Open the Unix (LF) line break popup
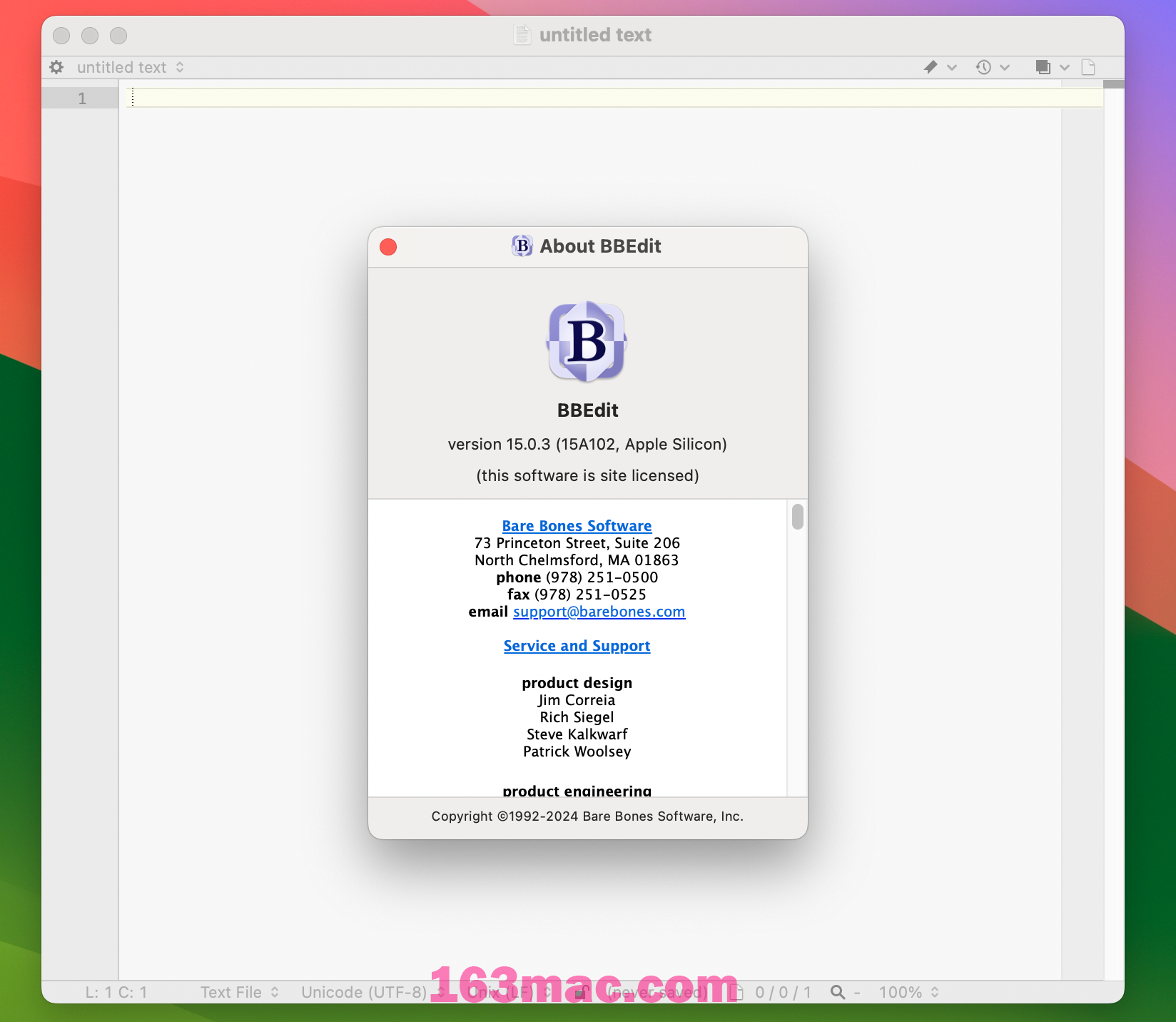 coord(509,992)
